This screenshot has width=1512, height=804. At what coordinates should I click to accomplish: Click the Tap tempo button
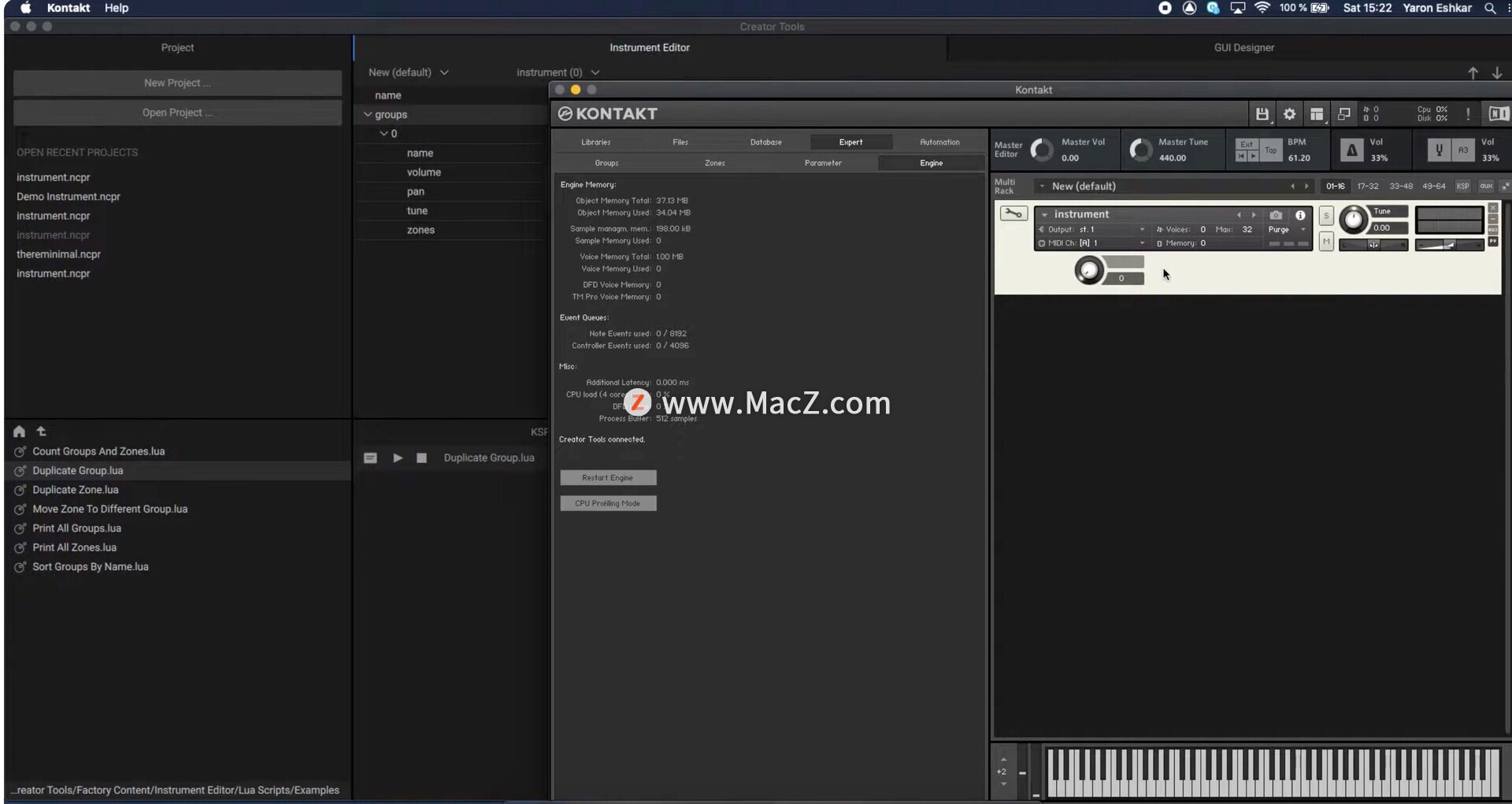point(1271,150)
